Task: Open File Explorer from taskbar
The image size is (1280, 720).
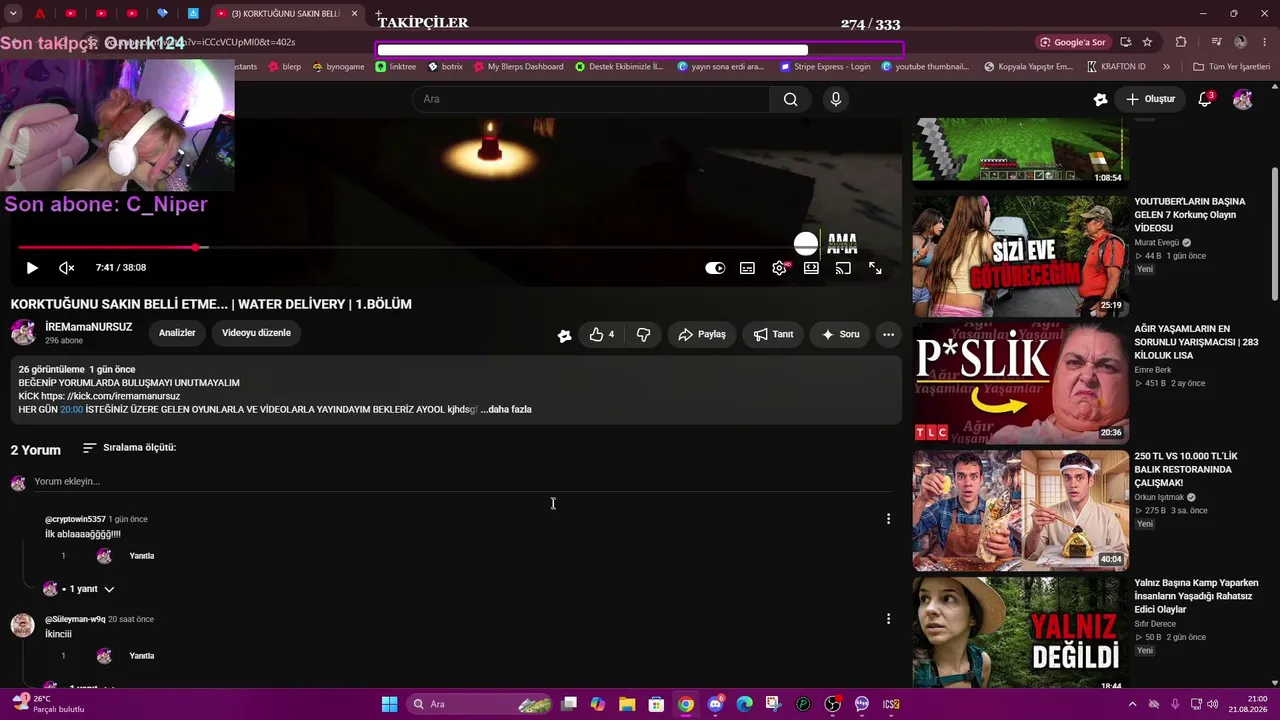Action: 627,704
